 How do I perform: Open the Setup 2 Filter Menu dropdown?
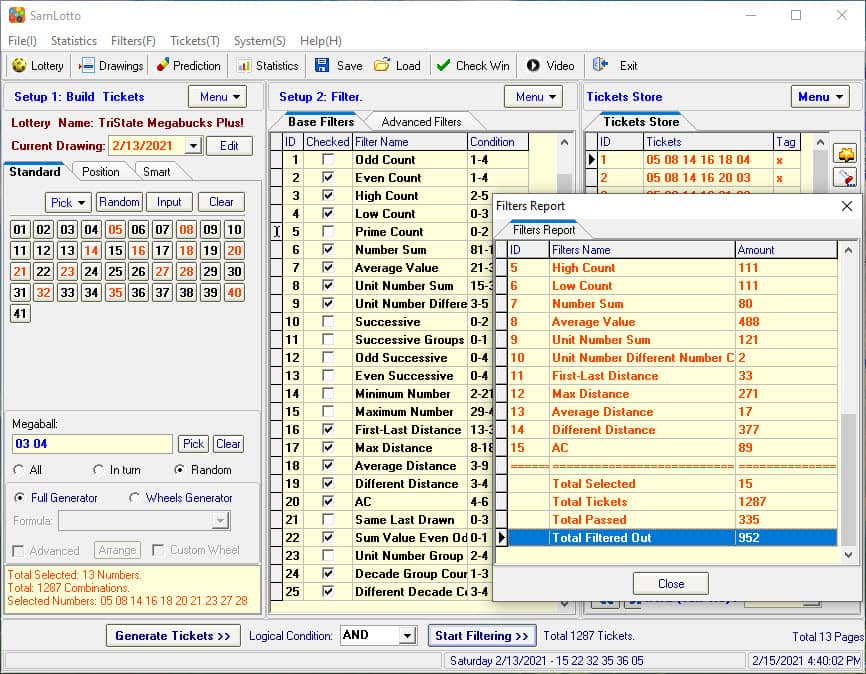(534, 97)
